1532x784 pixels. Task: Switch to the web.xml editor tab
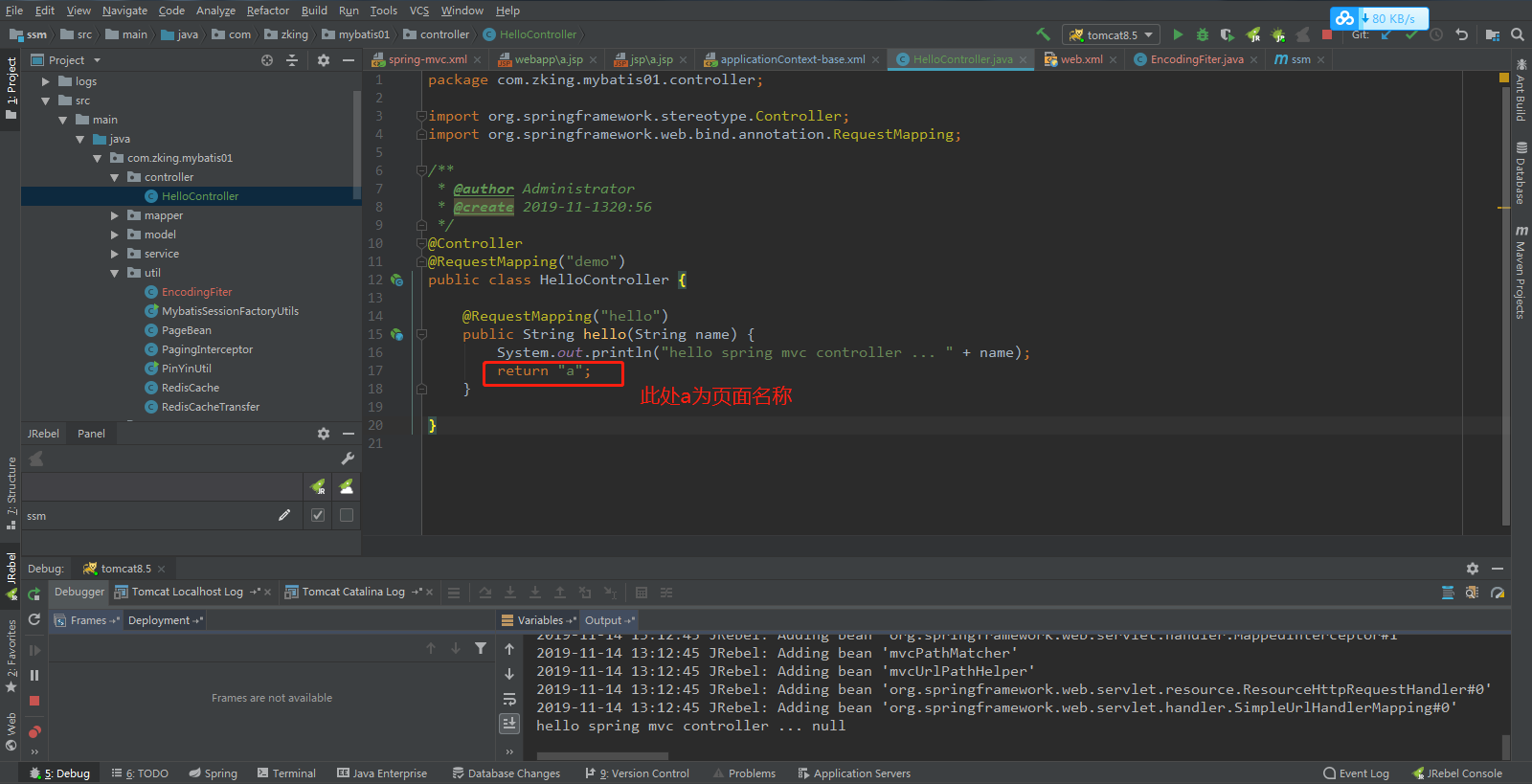point(1080,59)
